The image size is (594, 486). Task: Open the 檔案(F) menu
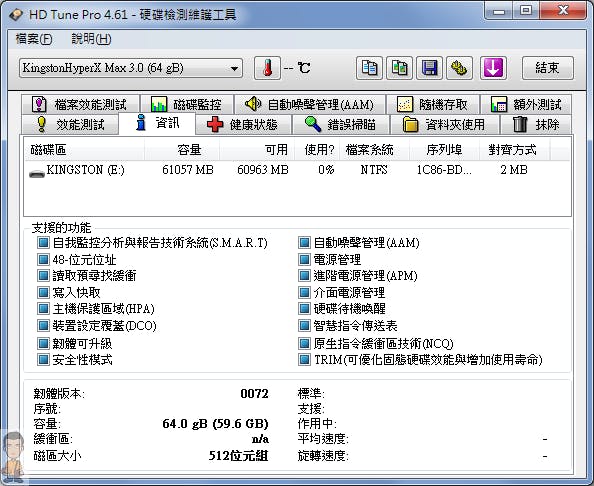point(34,39)
